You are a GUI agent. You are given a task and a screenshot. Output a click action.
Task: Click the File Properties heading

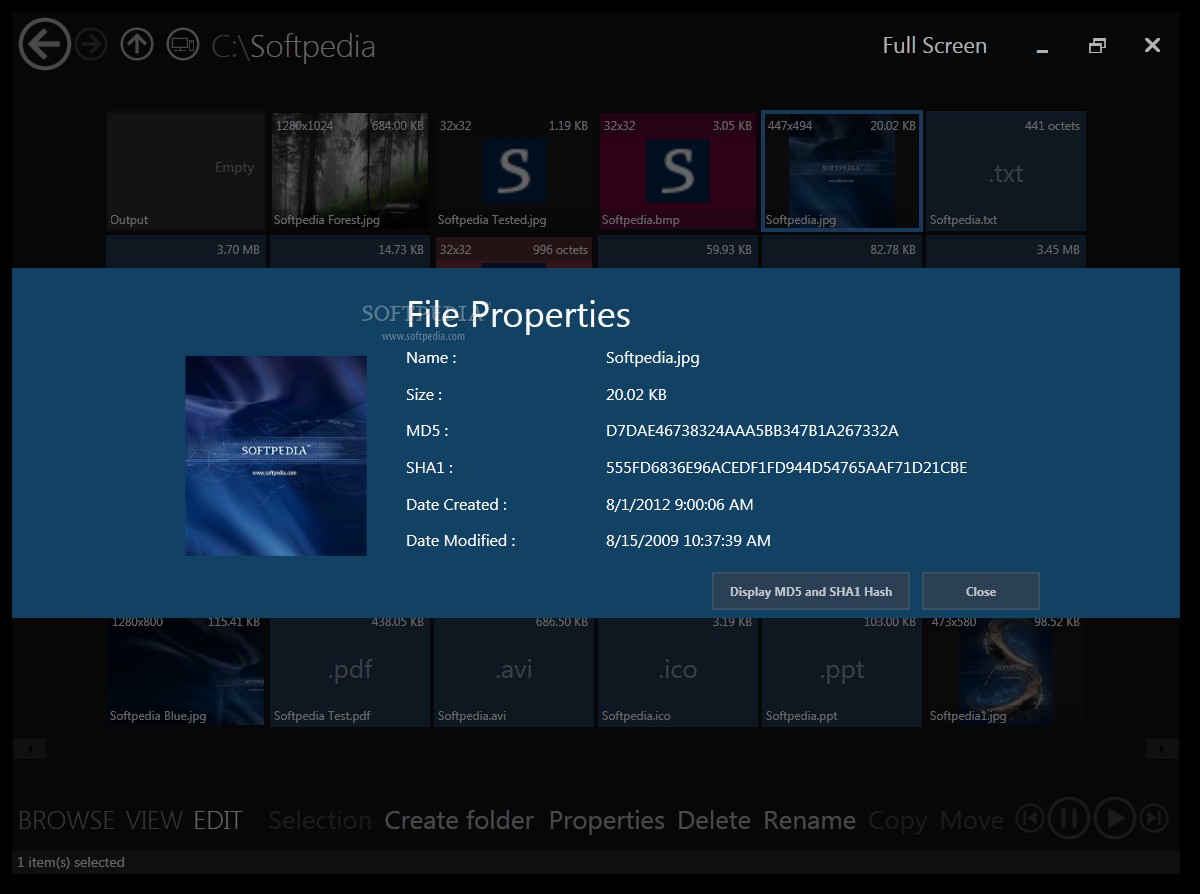point(518,315)
